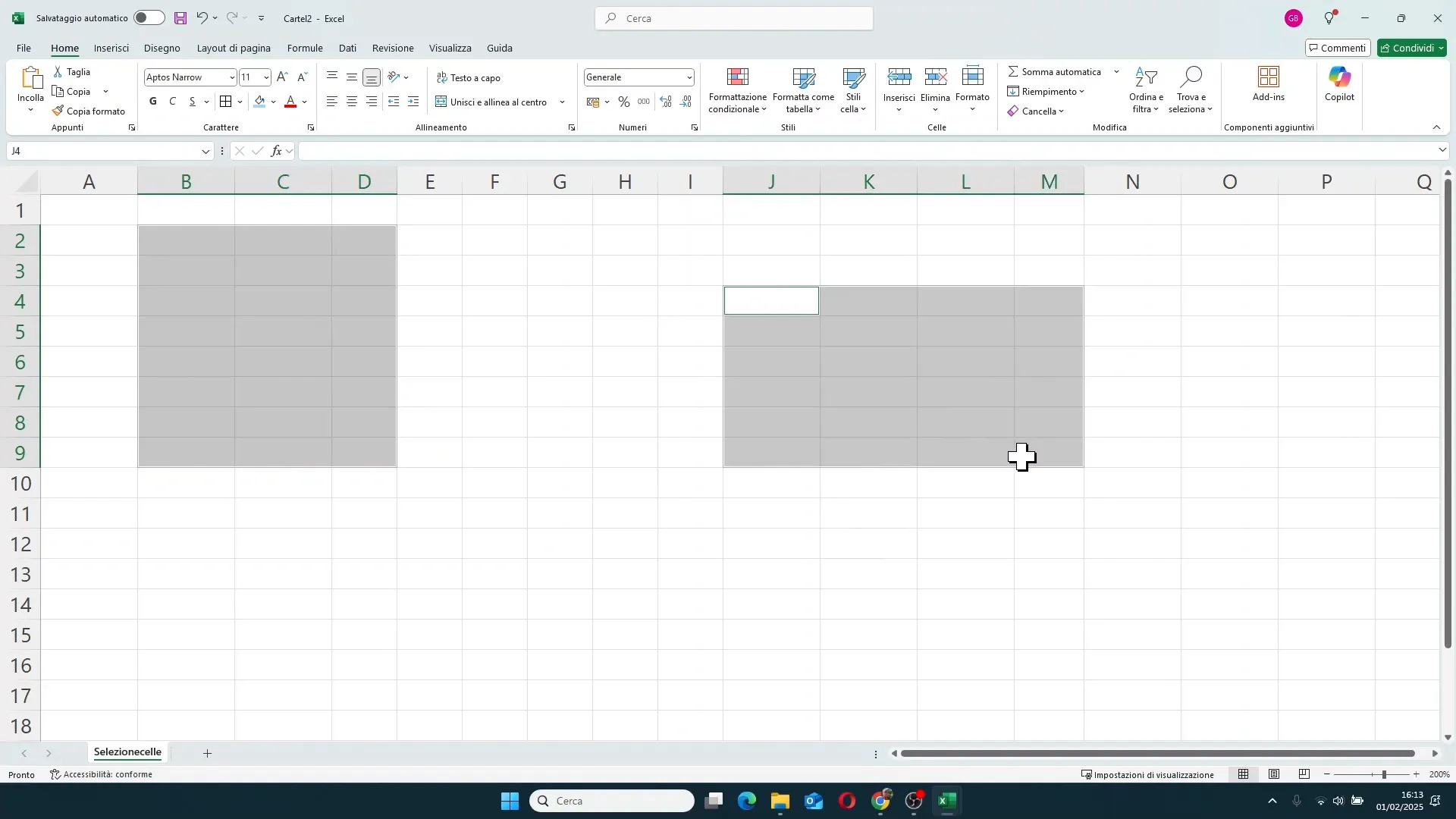The width and height of the screenshot is (1456, 819).
Task: Open Stili cella gallery
Action: (854, 90)
